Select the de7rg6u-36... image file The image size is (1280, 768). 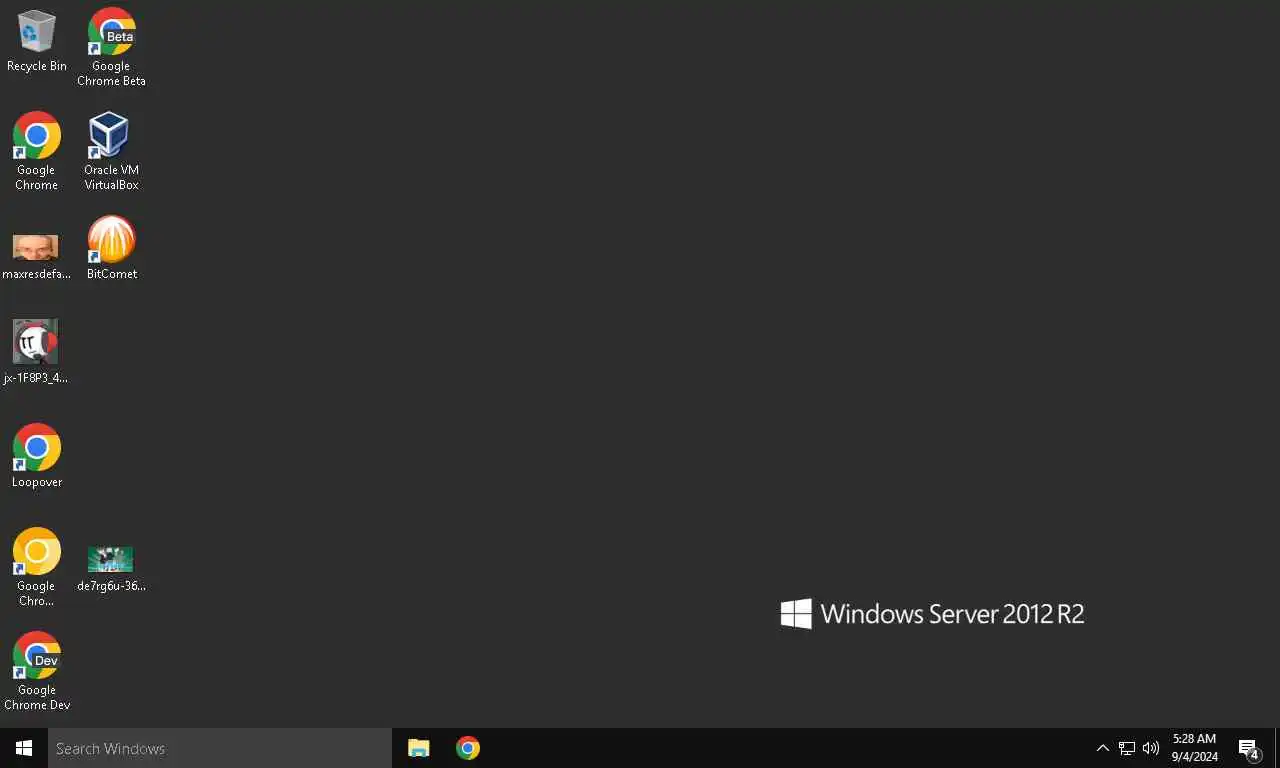(x=112, y=569)
